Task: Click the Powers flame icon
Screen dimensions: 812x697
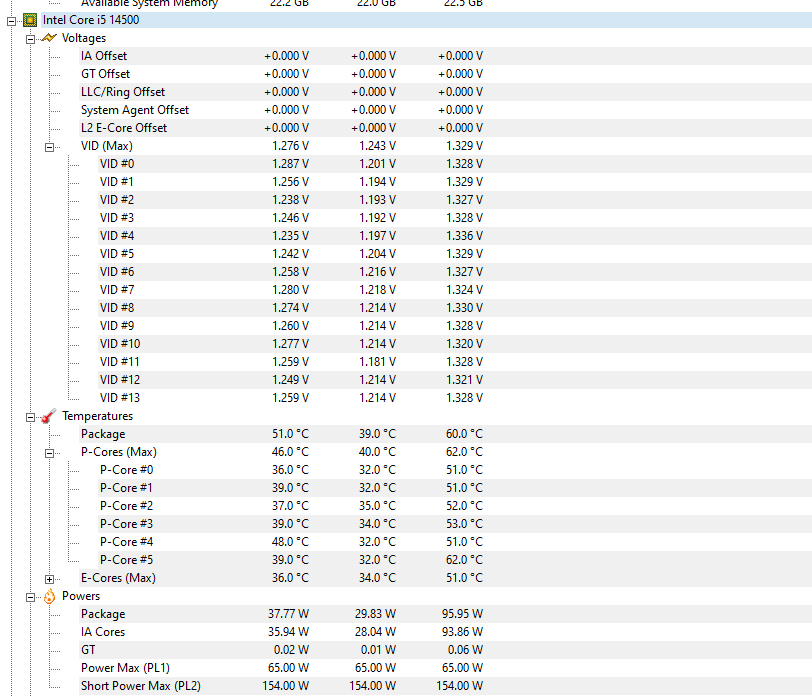Action: point(49,596)
